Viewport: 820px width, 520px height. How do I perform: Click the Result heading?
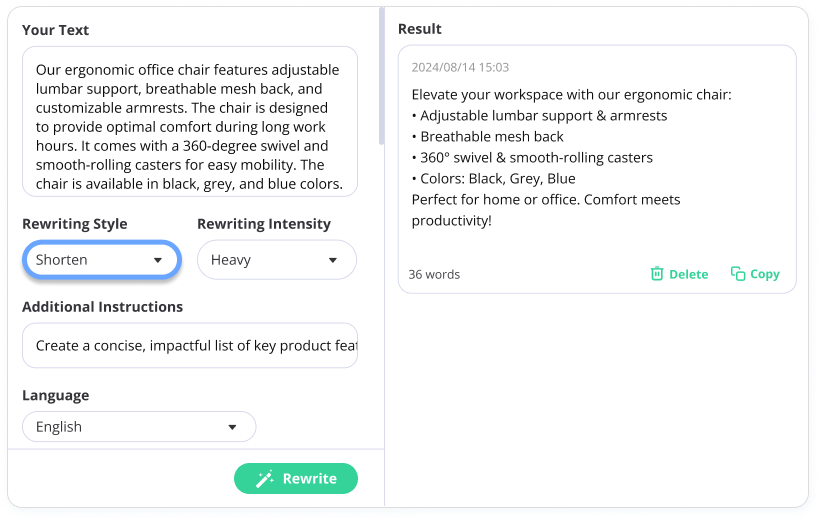click(x=419, y=29)
